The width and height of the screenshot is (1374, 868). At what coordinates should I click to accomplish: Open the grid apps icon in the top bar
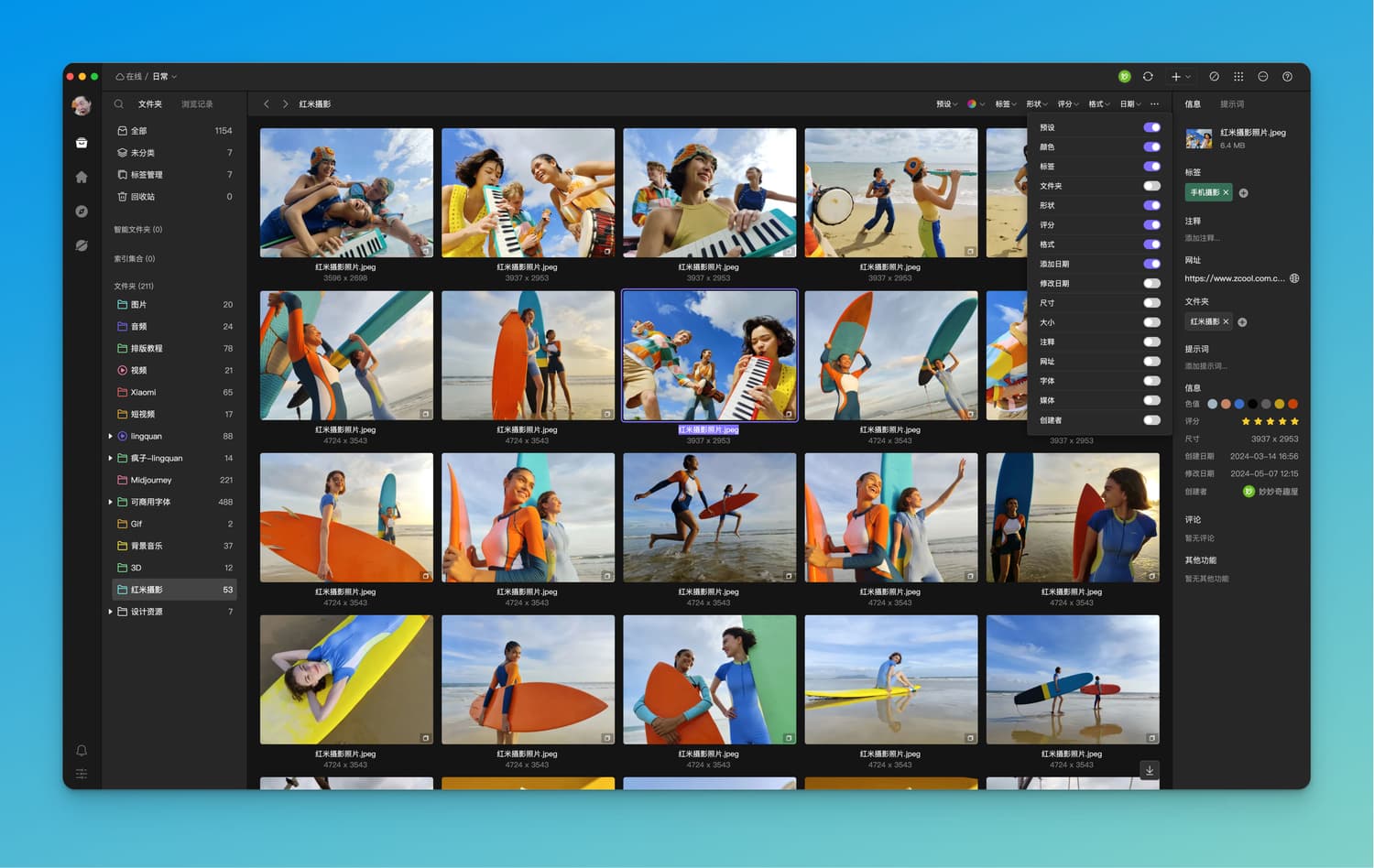coord(1238,77)
